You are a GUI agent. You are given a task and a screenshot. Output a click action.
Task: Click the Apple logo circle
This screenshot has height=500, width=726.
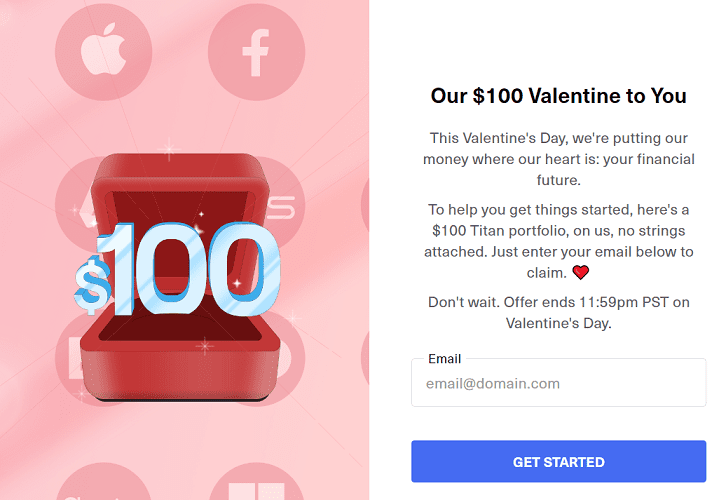click(104, 51)
